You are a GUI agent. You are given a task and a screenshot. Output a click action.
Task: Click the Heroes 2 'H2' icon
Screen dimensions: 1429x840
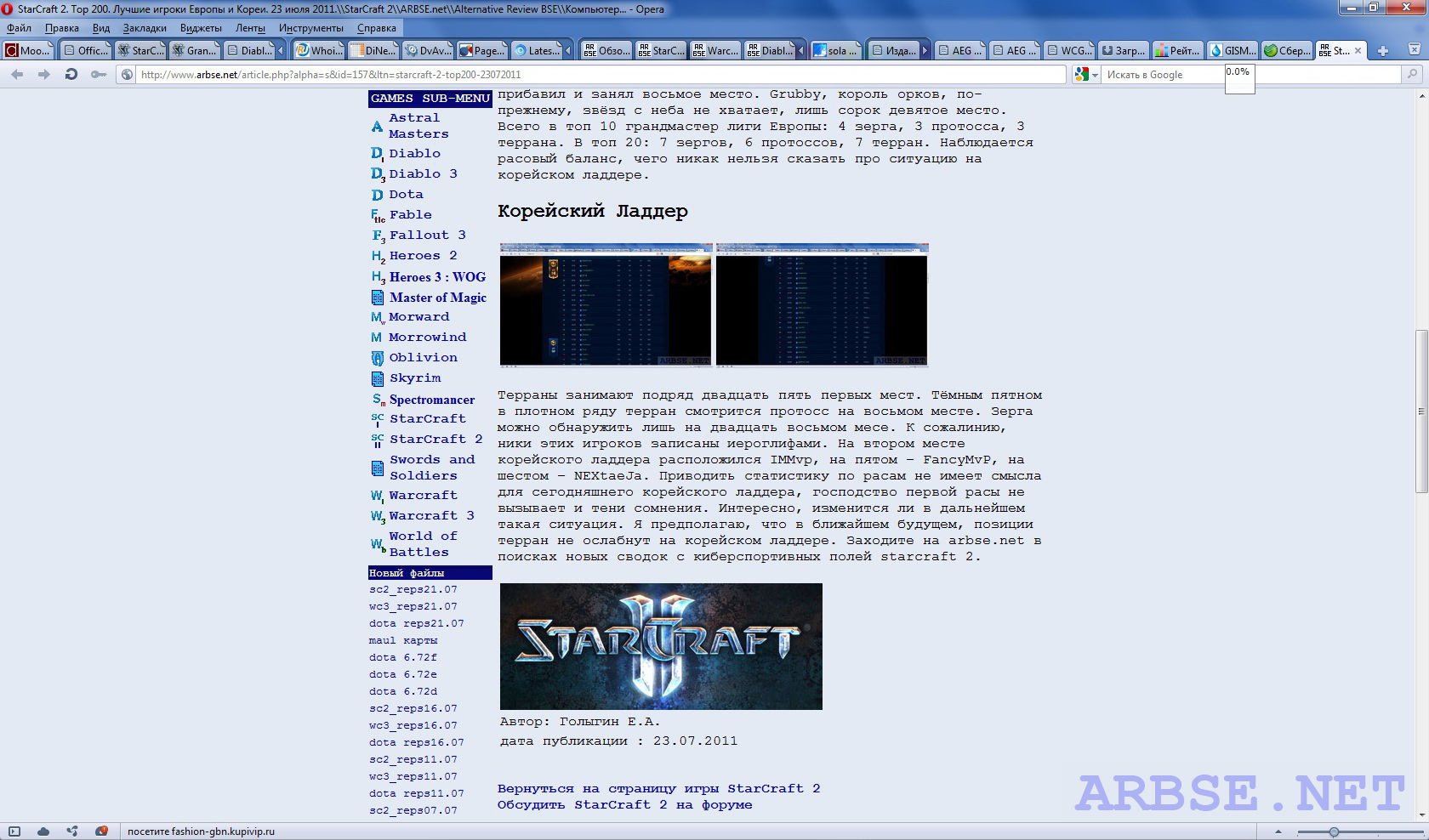[379, 257]
